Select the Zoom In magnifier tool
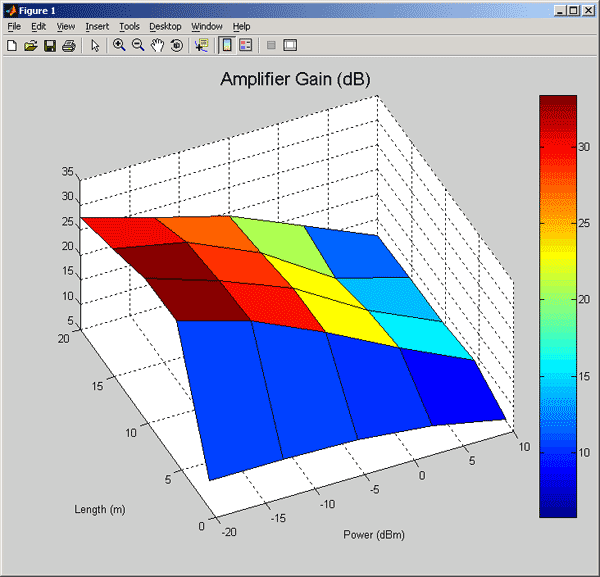 coord(119,46)
